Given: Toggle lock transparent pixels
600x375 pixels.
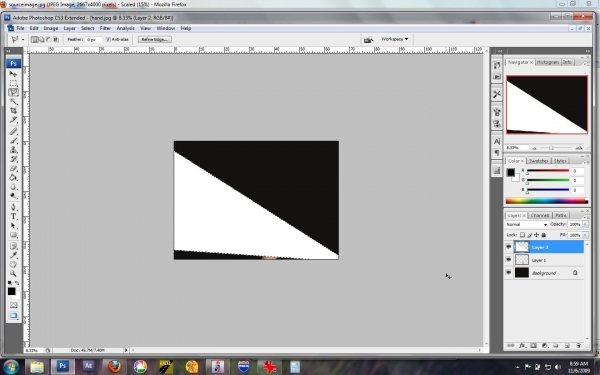Looking at the screenshot, I should (x=522, y=235).
